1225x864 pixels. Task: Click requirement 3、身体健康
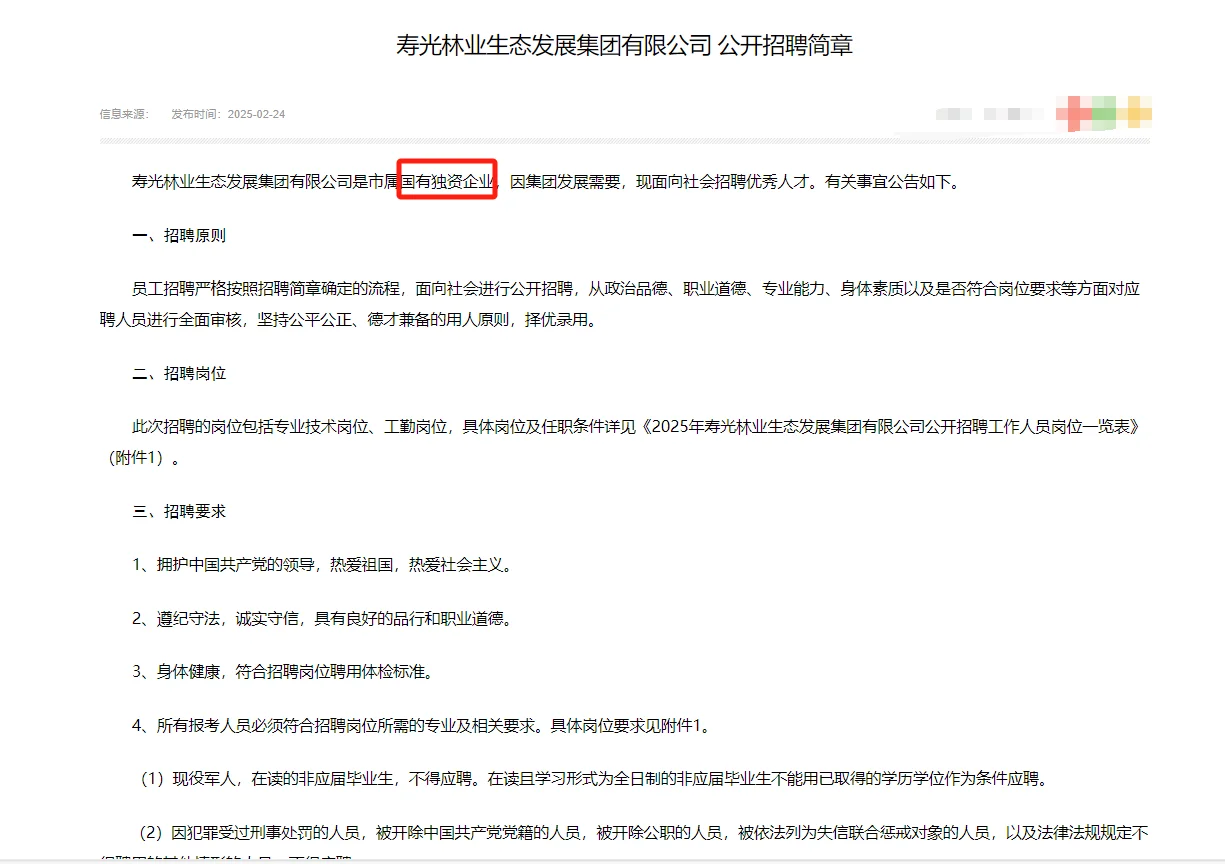tap(283, 672)
